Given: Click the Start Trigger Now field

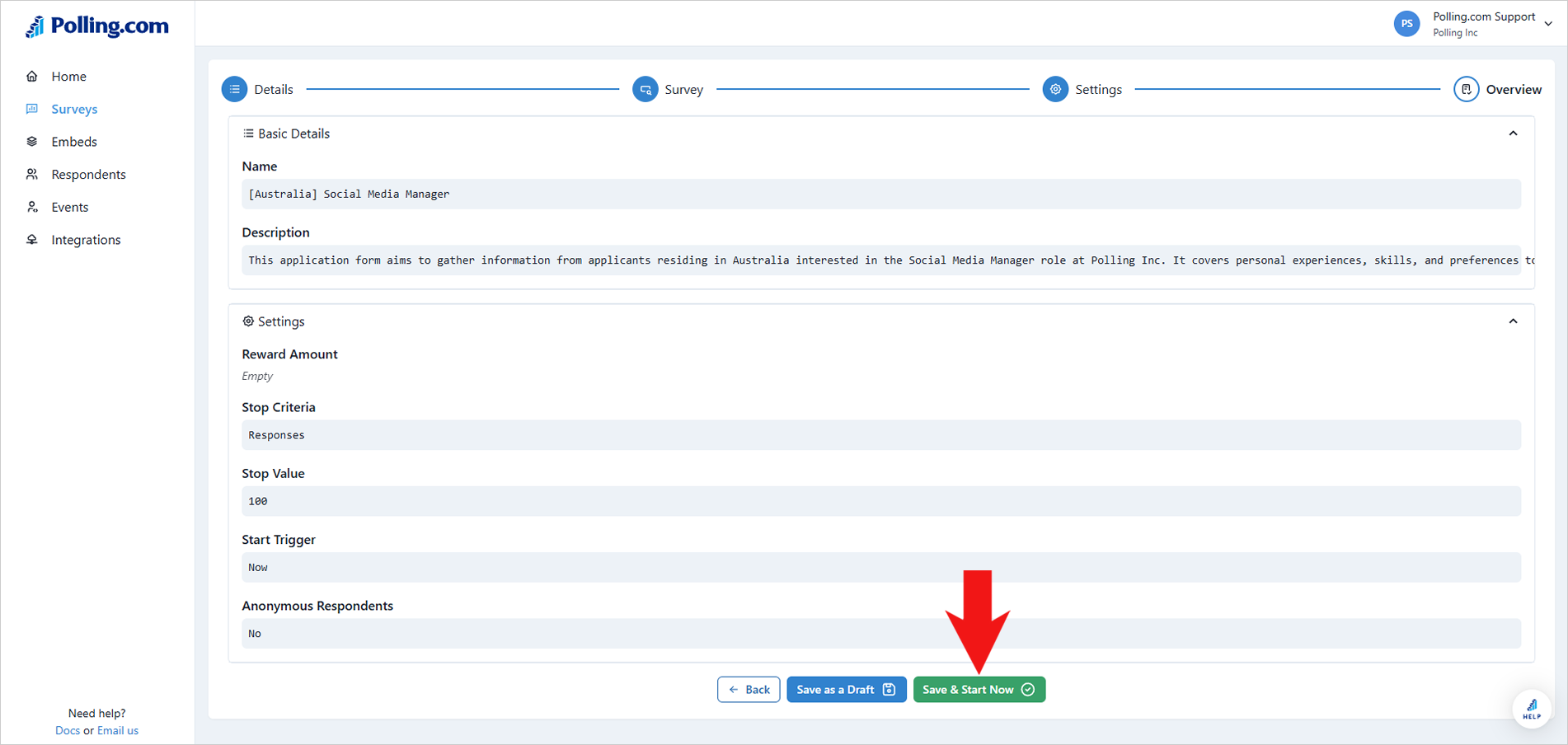Looking at the screenshot, I should (881, 567).
